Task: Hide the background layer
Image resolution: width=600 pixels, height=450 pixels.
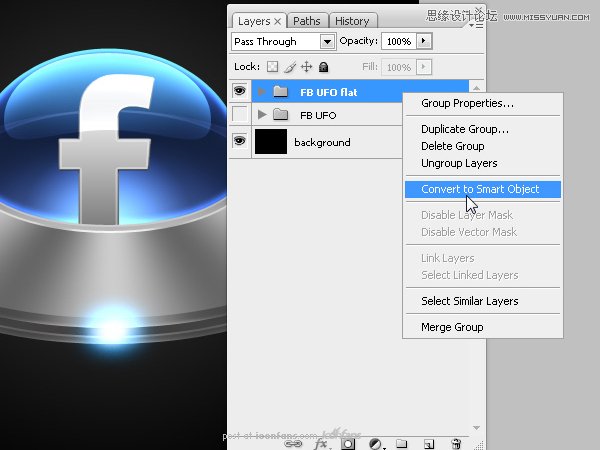Action: click(240, 142)
